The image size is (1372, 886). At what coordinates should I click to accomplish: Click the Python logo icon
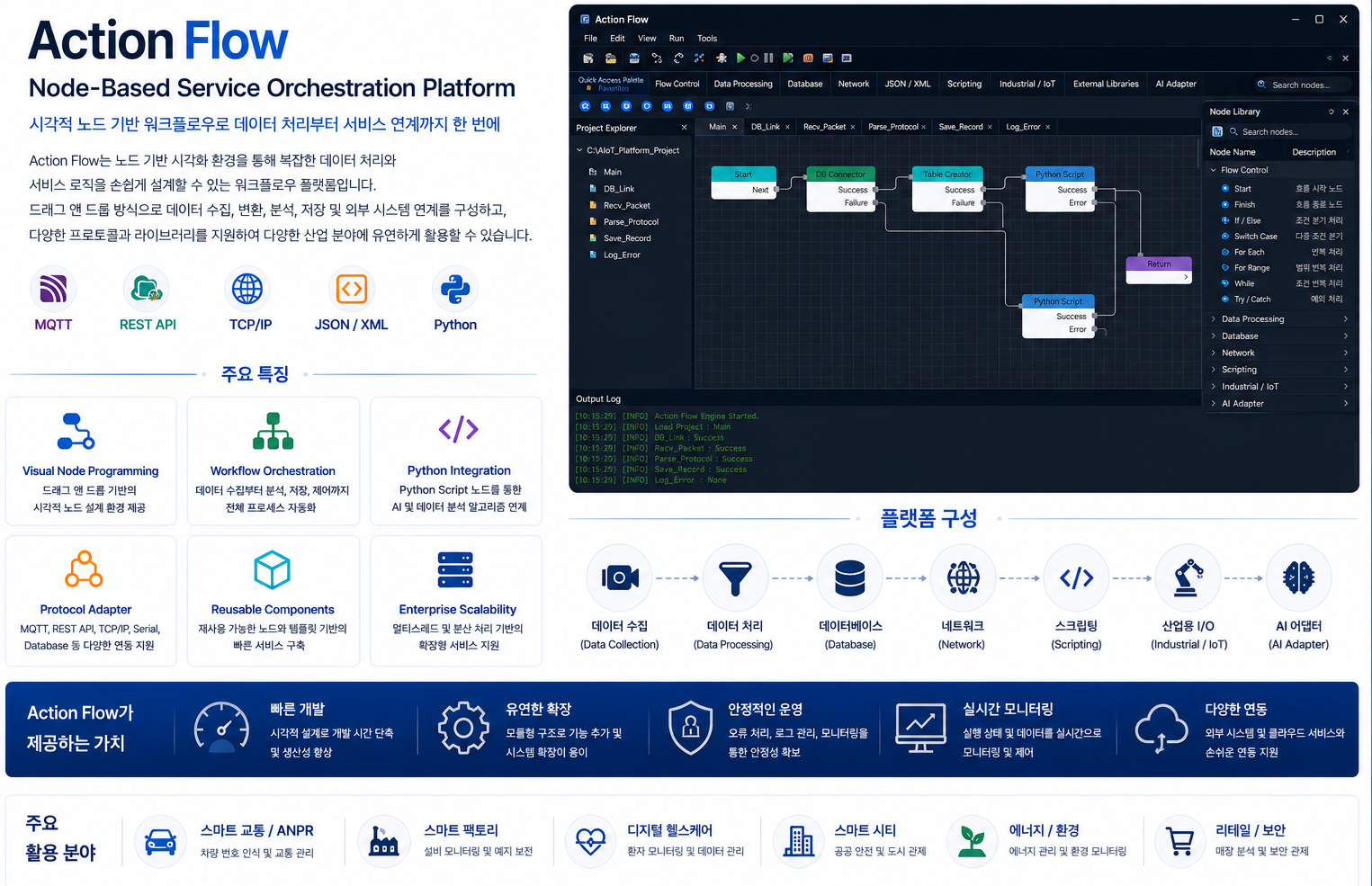[455, 289]
